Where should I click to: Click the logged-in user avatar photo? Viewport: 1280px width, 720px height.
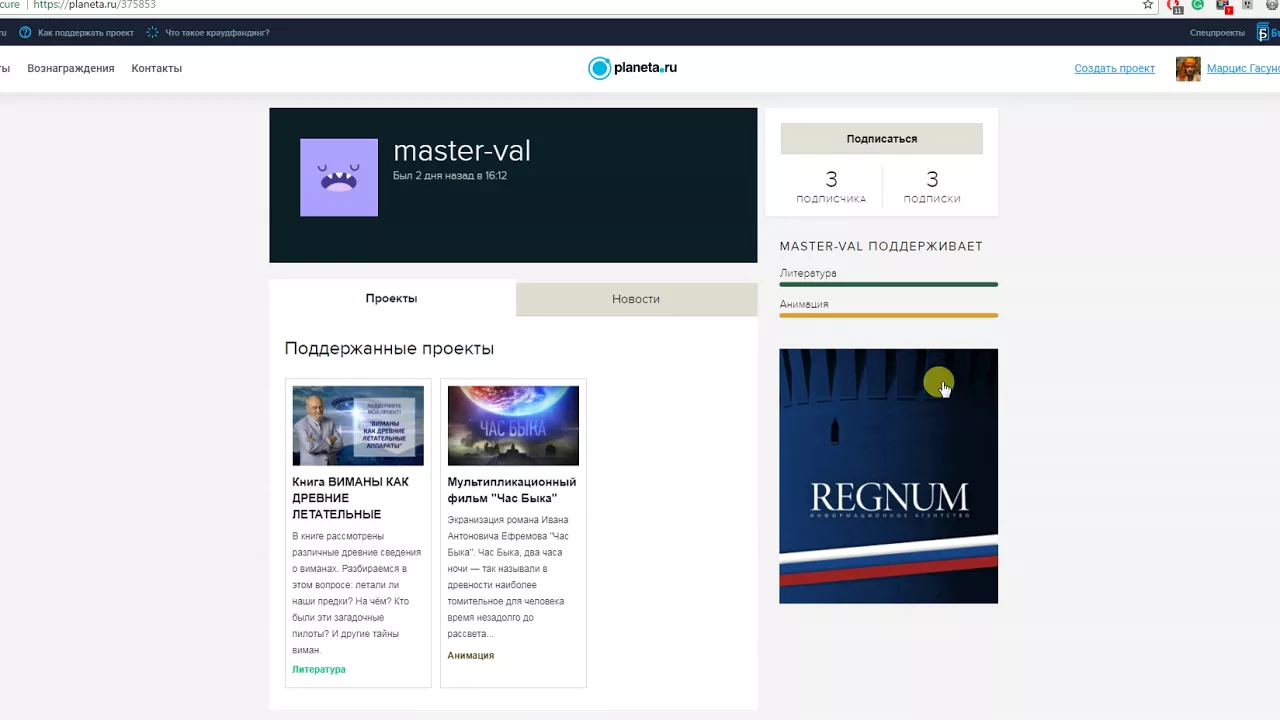tap(1188, 69)
